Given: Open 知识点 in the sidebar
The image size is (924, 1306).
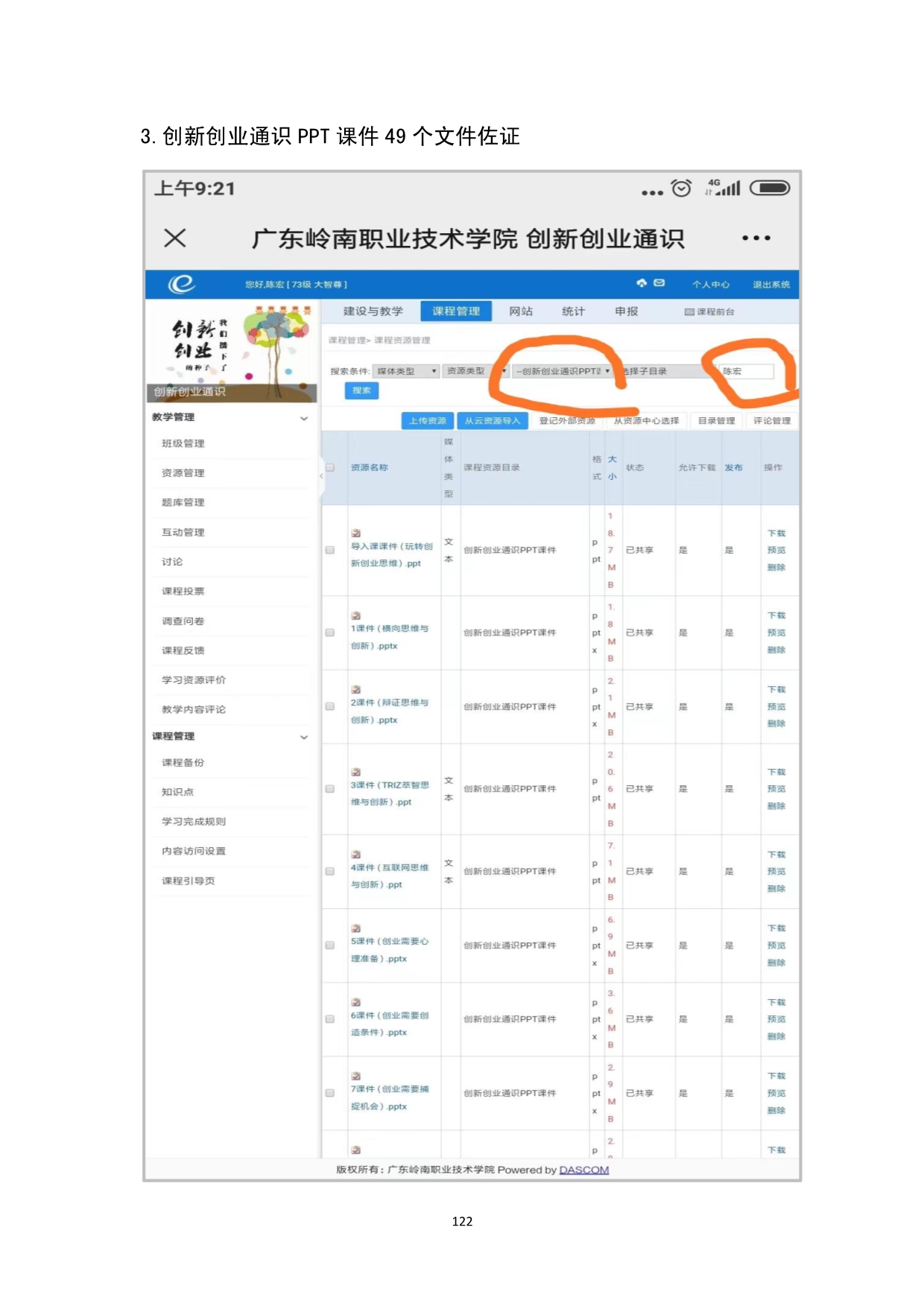Looking at the screenshot, I should (x=178, y=792).
